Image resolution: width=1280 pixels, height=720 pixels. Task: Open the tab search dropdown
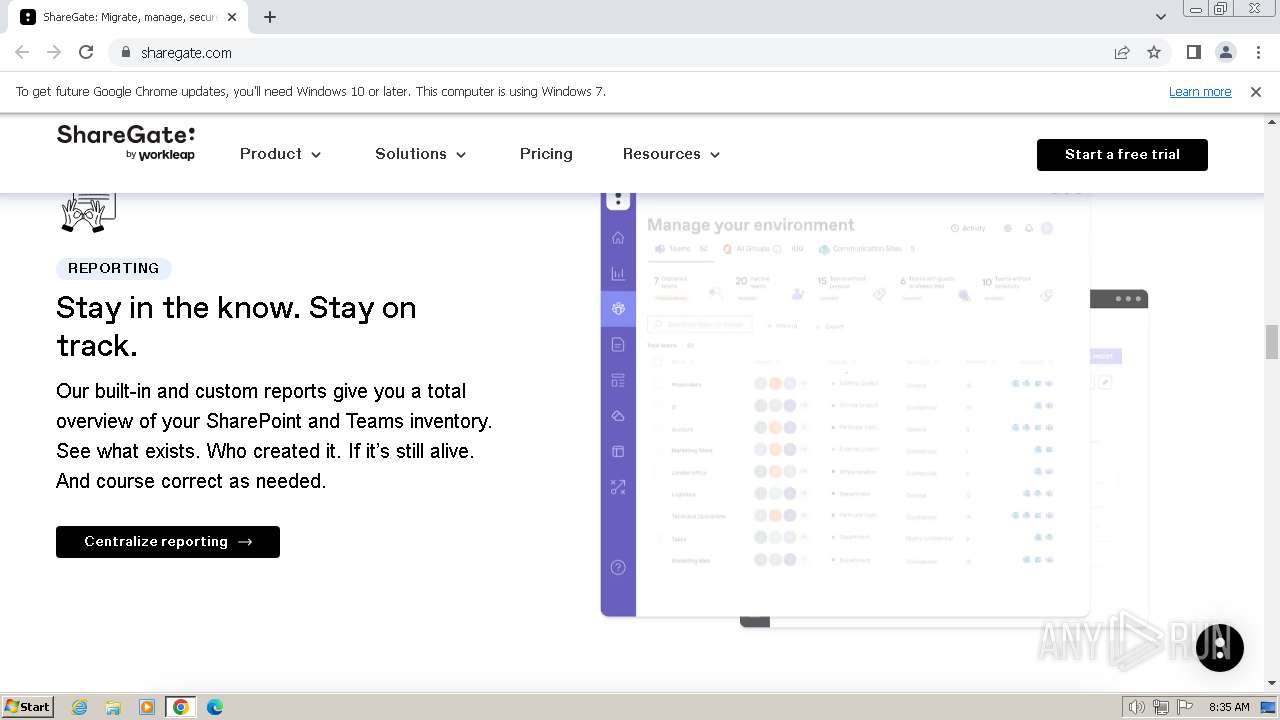(1161, 17)
